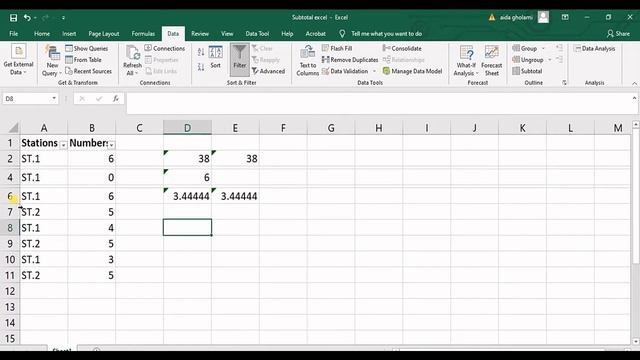Select column D header
Viewport: 640px width, 360px height.
pyautogui.click(x=187, y=128)
